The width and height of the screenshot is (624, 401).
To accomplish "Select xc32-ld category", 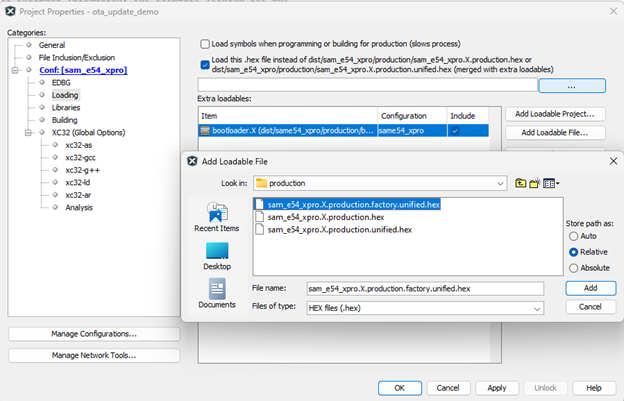I will click(78, 183).
